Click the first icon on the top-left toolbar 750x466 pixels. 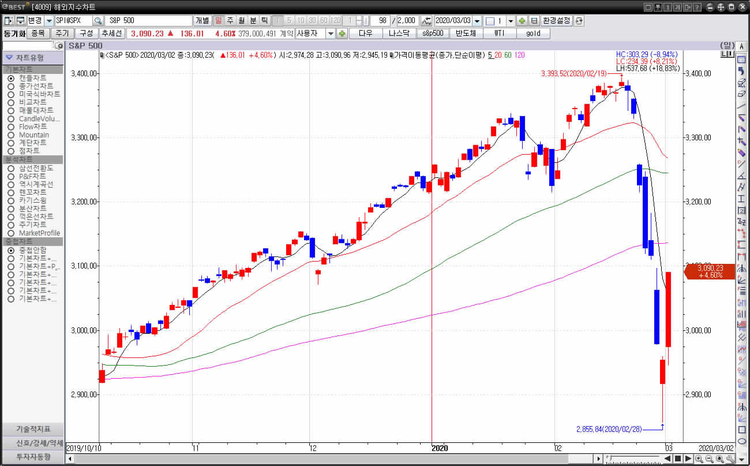pyautogui.click(x=8, y=21)
